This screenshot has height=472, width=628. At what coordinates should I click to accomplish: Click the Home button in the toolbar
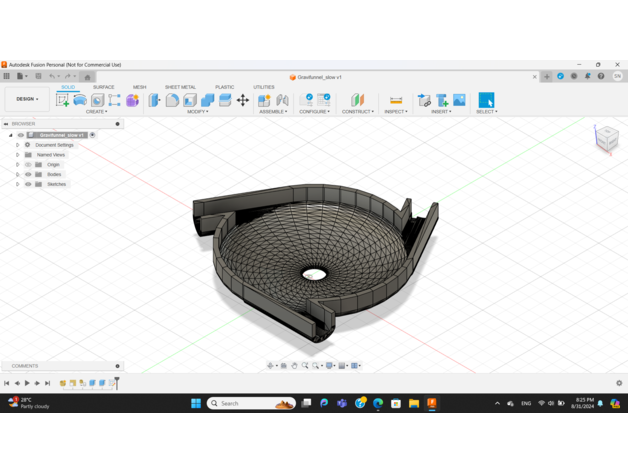pyautogui.click(x=87, y=76)
